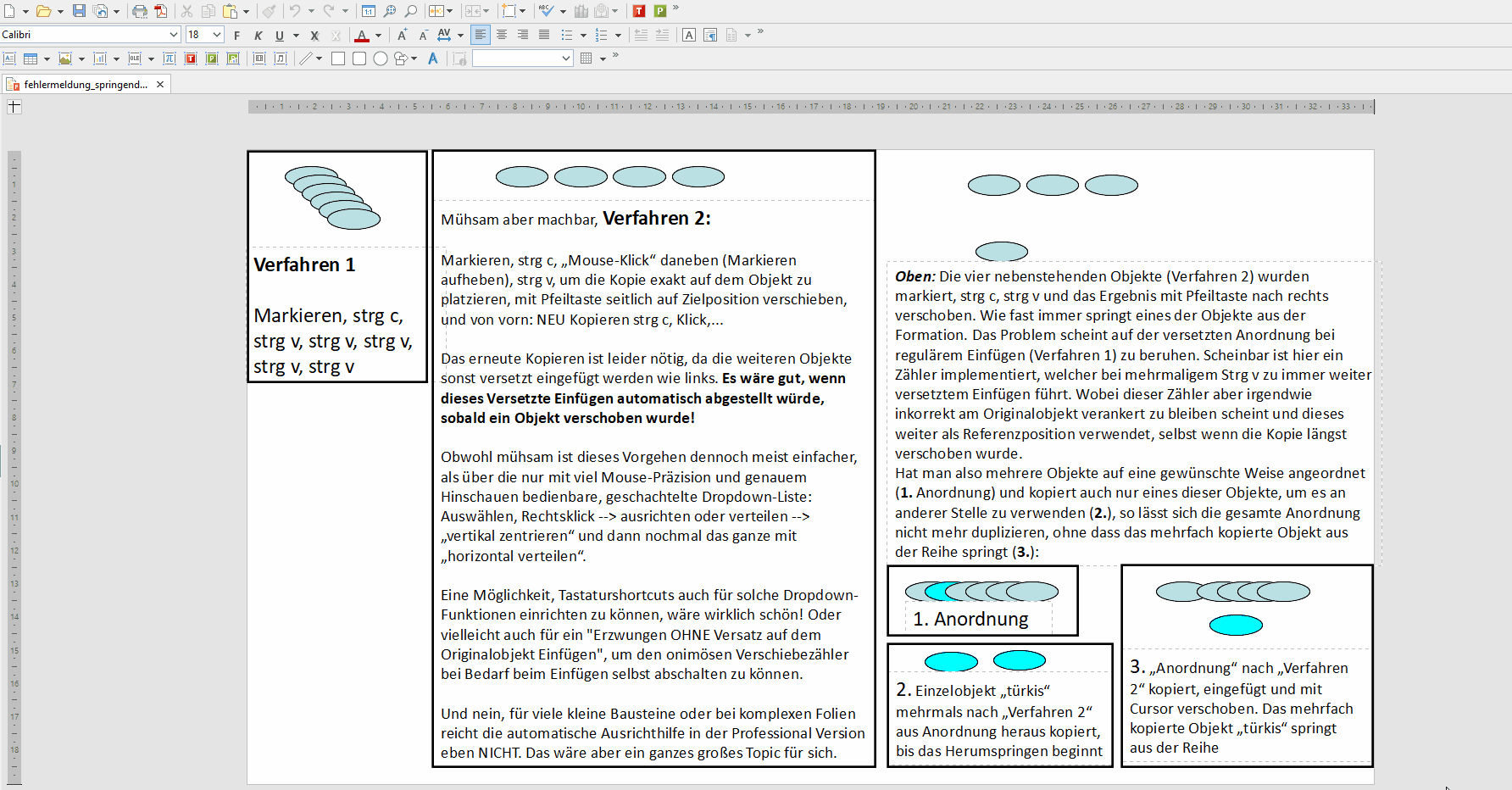Expand the toolbar overflow chevron in the top toolbar
The height and width of the screenshot is (790, 1512).
point(675,8)
